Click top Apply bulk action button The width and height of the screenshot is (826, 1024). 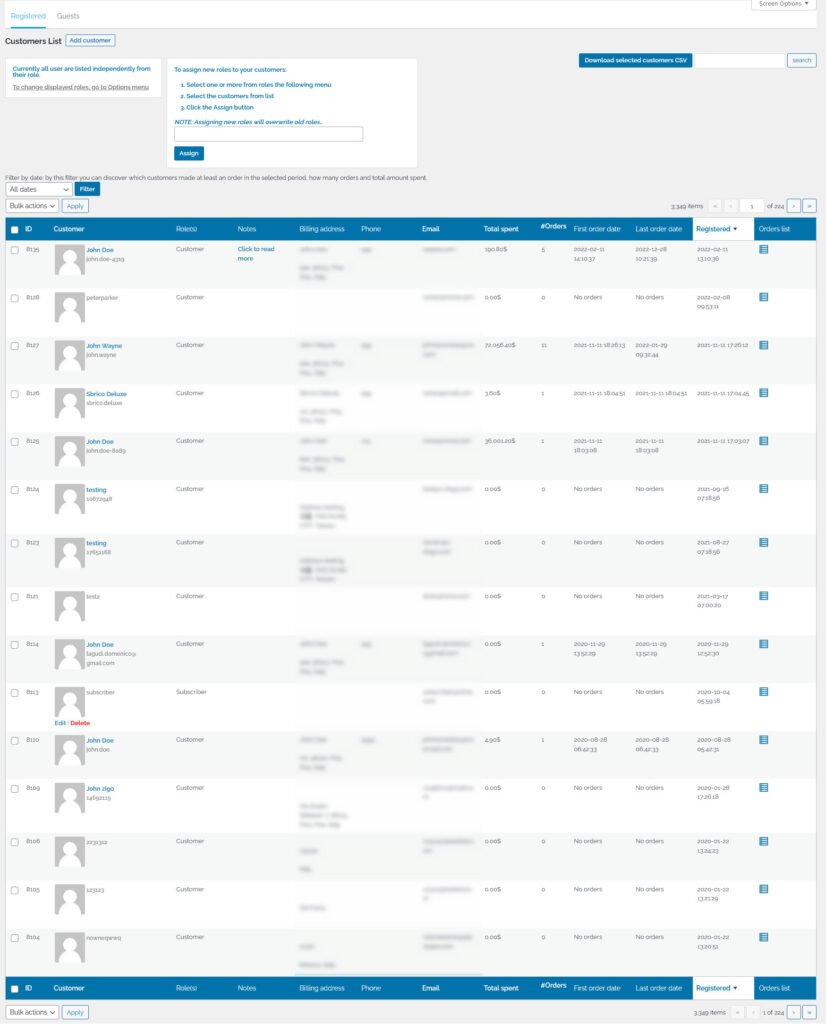pyautogui.click(x=75, y=206)
